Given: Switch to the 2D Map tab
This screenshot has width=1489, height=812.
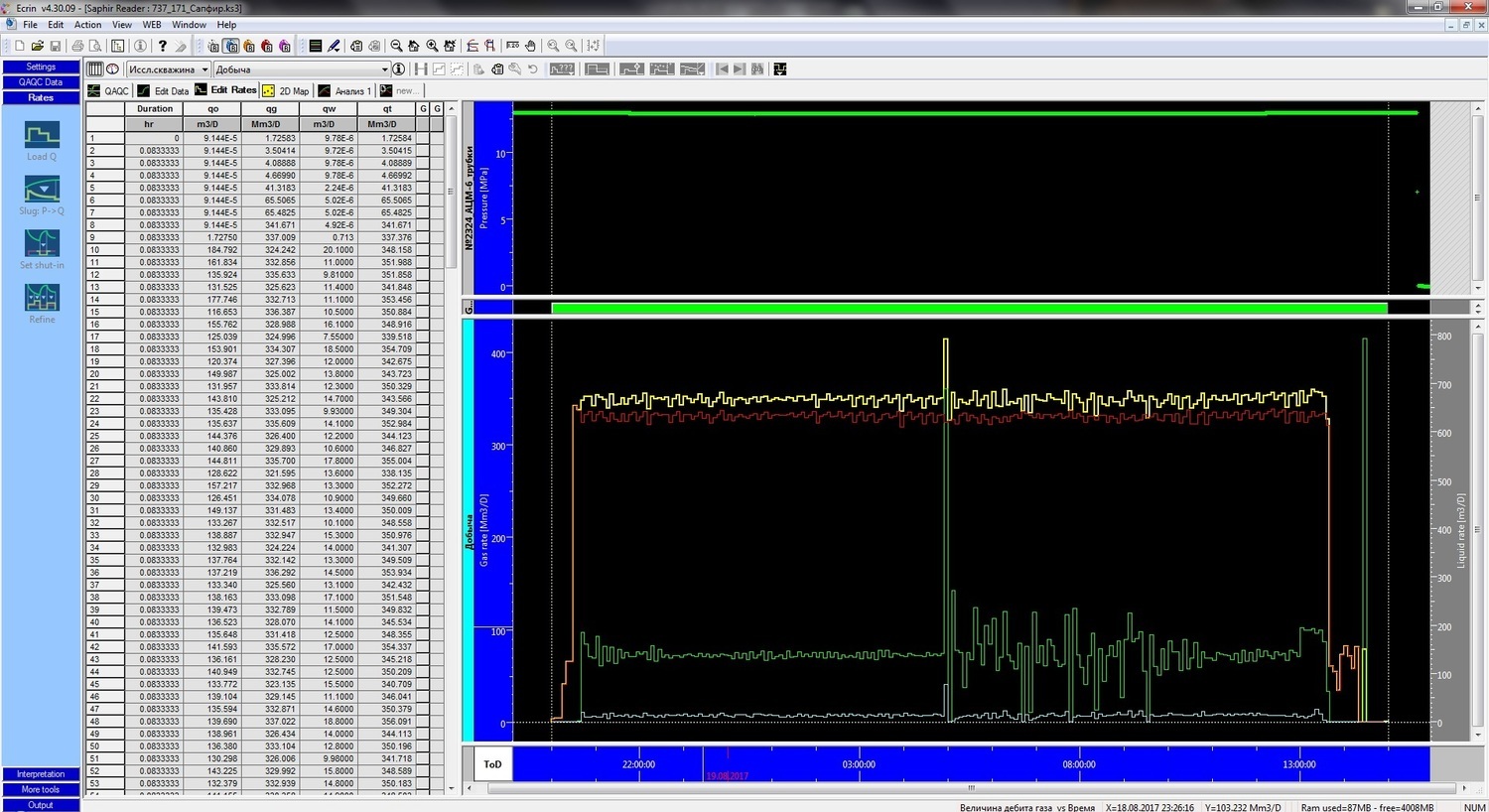Looking at the screenshot, I should [x=286, y=90].
